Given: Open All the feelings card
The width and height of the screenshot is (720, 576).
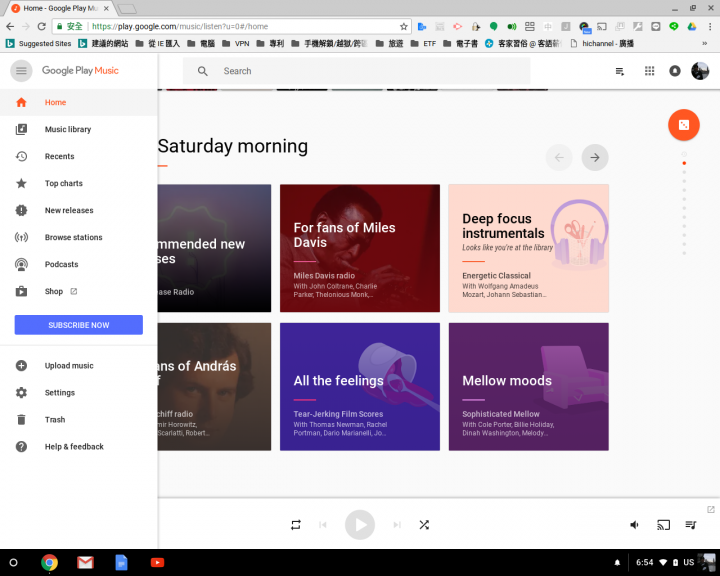Looking at the screenshot, I should tap(360, 387).
